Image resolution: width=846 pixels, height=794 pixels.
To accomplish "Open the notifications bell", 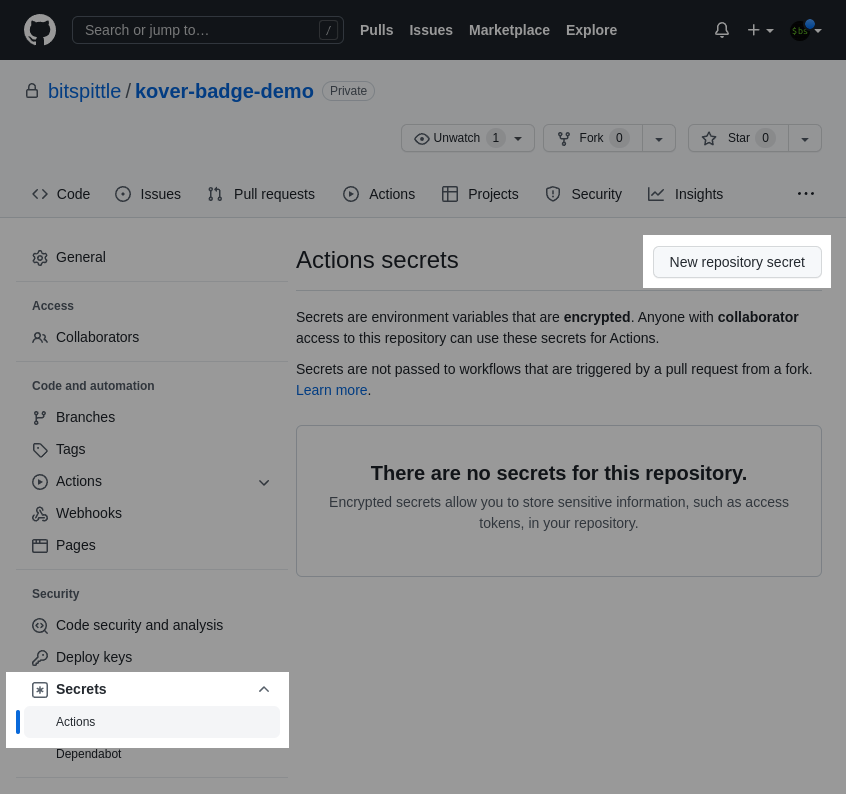I will tap(722, 30).
